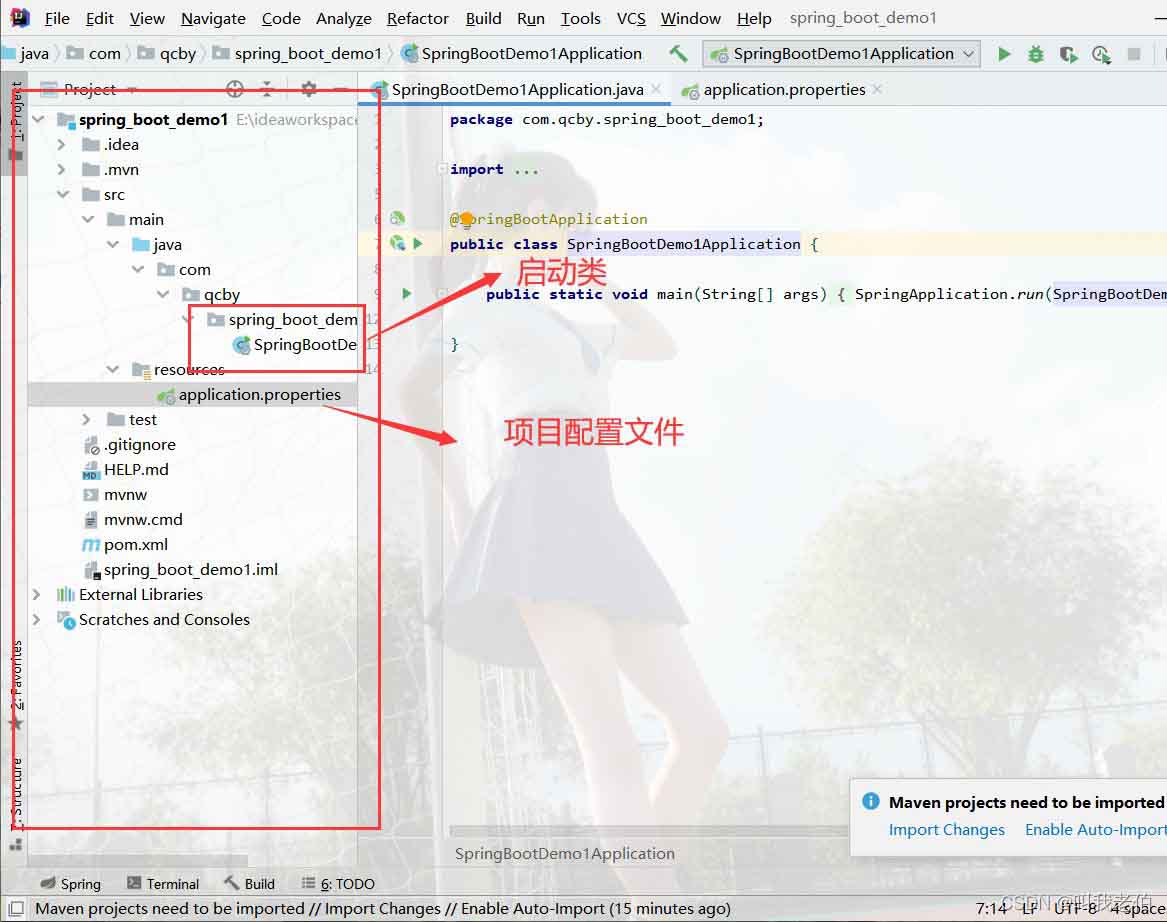Collapse the resources folder
The height and width of the screenshot is (922, 1167).
(x=112, y=369)
